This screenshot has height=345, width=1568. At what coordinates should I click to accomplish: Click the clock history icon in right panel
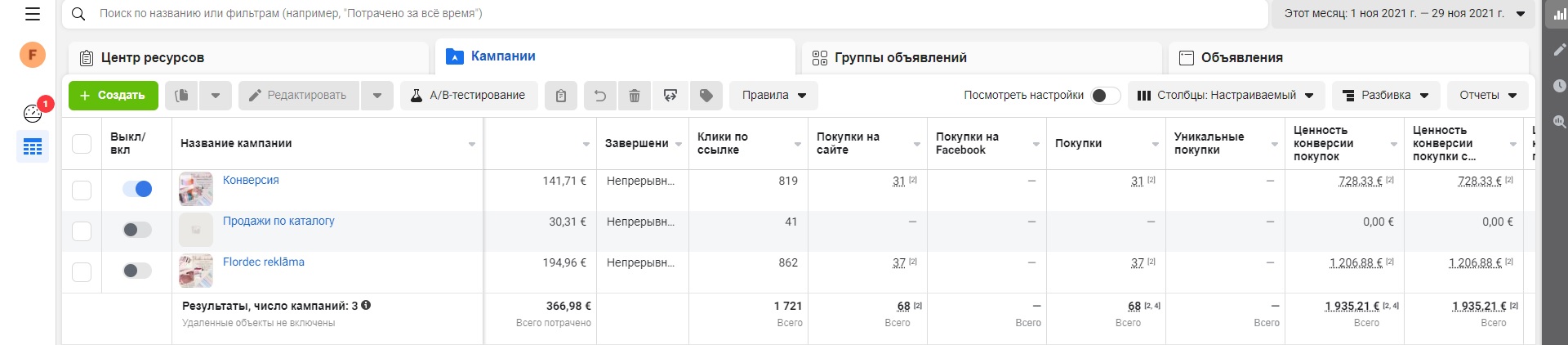[x=1559, y=86]
